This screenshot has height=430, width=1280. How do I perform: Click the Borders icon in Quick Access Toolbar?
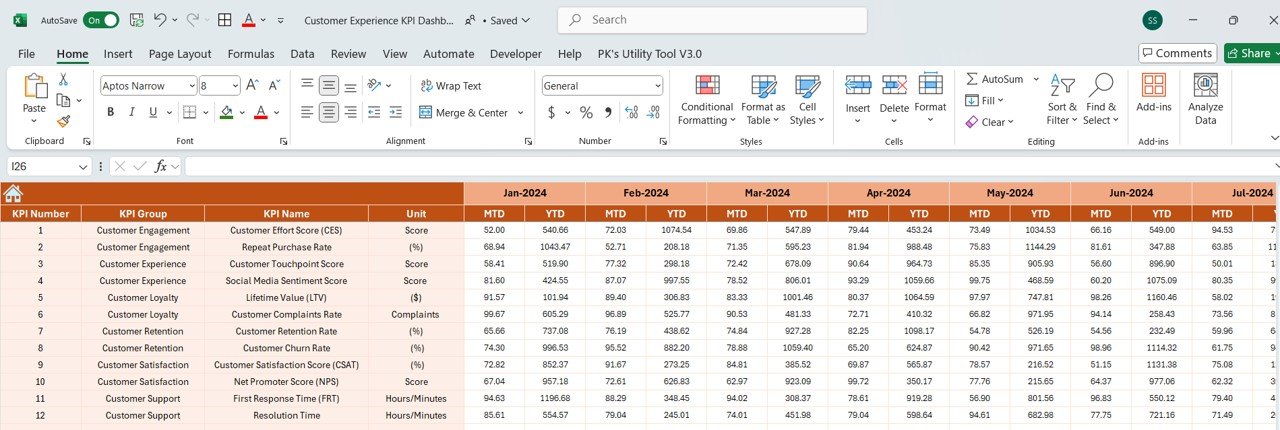(x=225, y=20)
